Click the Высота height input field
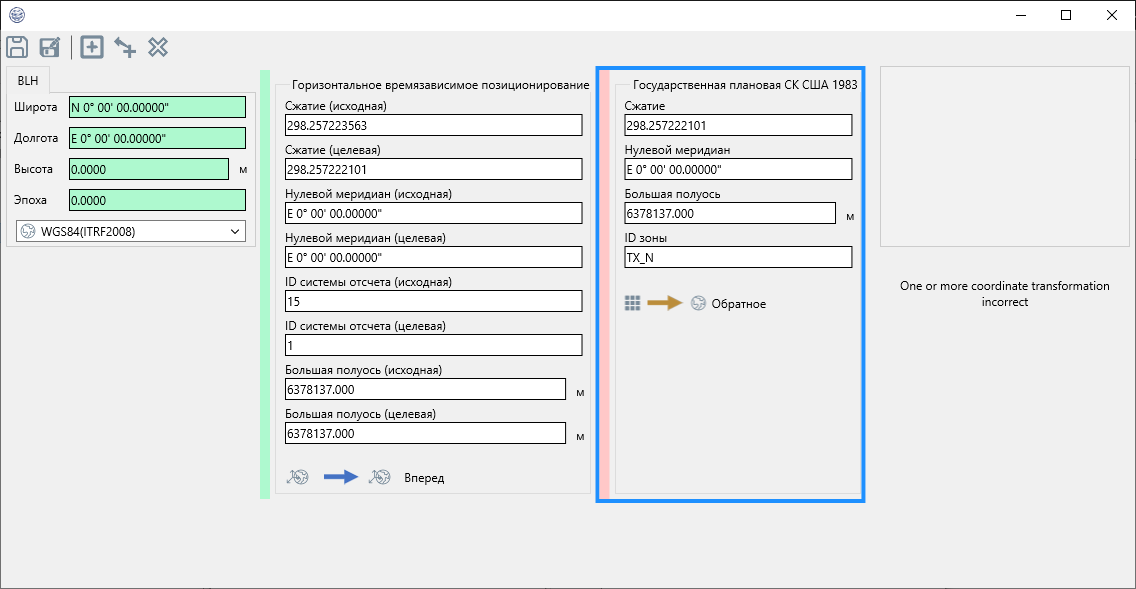This screenshot has width=1136, height=589. click(148, 169)
